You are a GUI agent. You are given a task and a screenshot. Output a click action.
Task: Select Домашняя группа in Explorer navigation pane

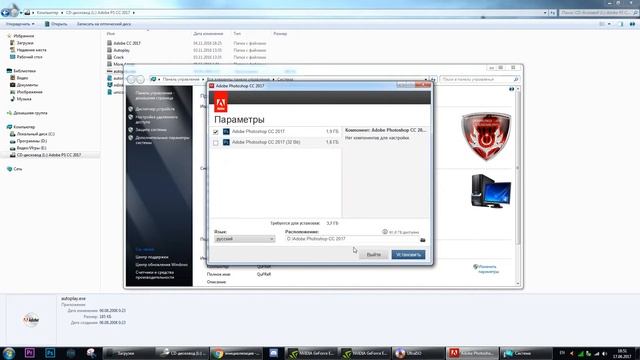(x=30, y=113)
